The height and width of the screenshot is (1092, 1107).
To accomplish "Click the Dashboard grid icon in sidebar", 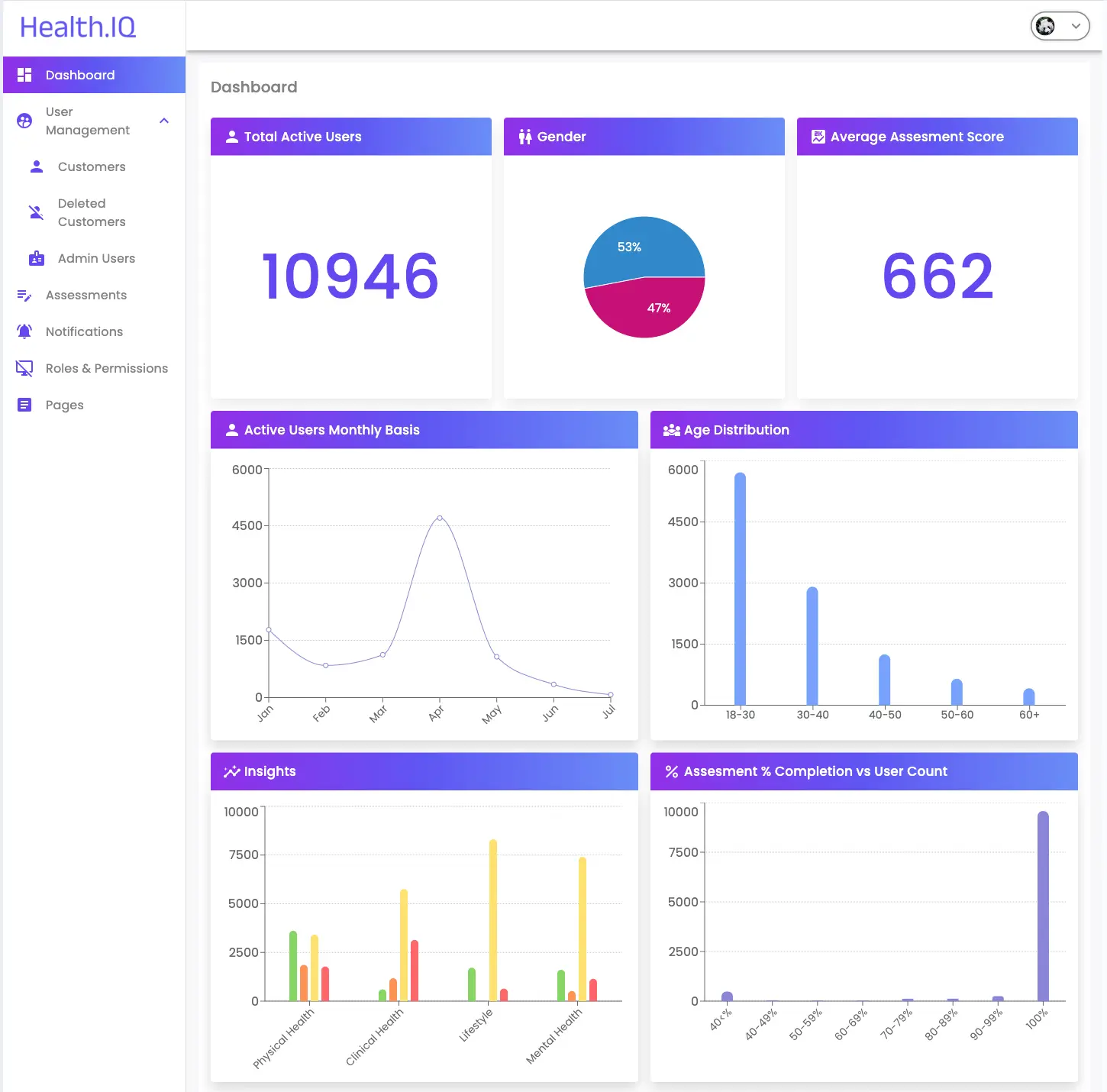I will click(24, 75).
